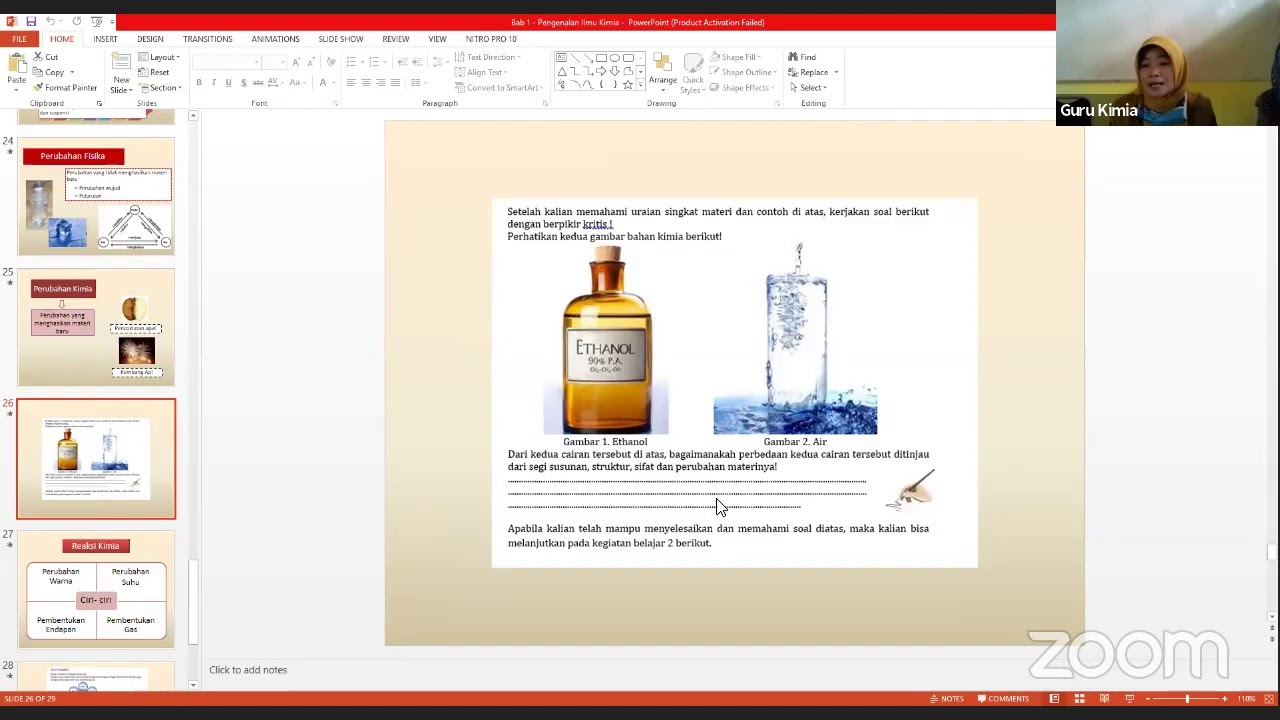
Task: Increase font size
Action: pyautogui.click(x=296, y=62)
